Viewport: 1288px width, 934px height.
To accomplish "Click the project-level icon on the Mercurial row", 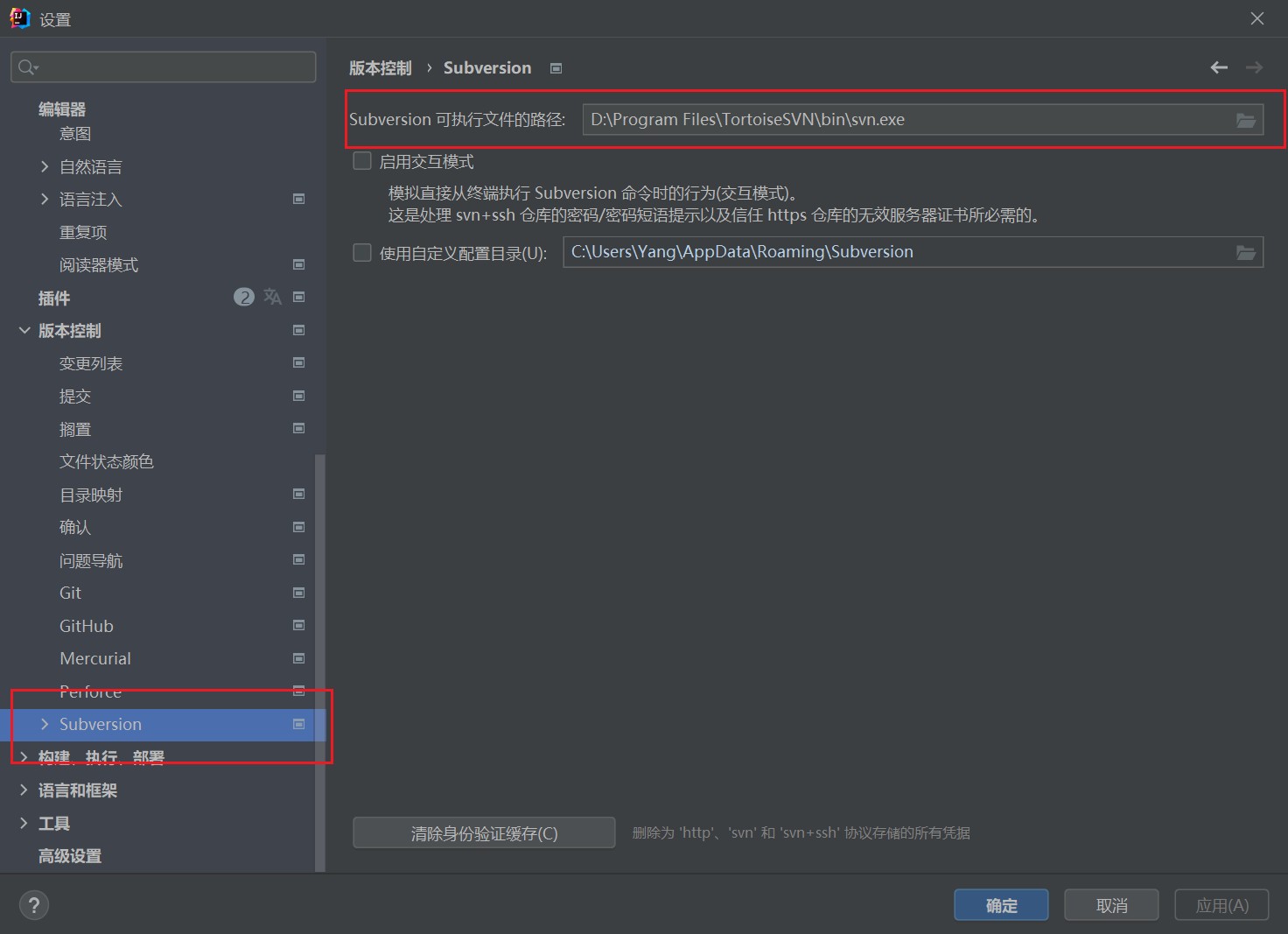I will tap(298, 658).
